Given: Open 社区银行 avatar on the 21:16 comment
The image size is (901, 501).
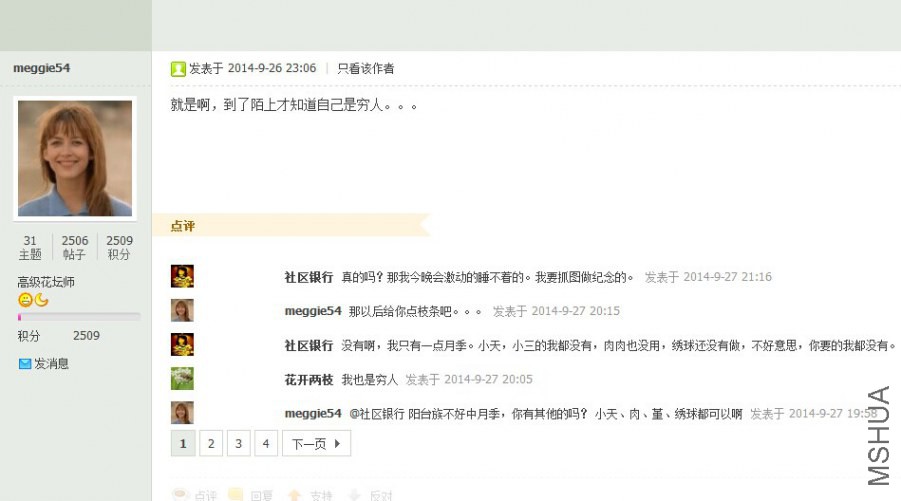Looking at the screenshot, I should tap(182, 276).
